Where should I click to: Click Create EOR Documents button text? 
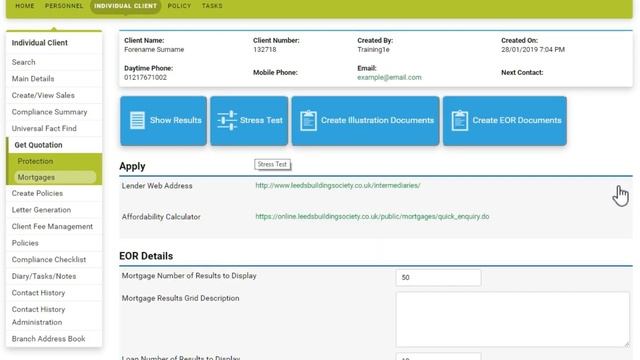pyautogui.click(x=517, y=120)
